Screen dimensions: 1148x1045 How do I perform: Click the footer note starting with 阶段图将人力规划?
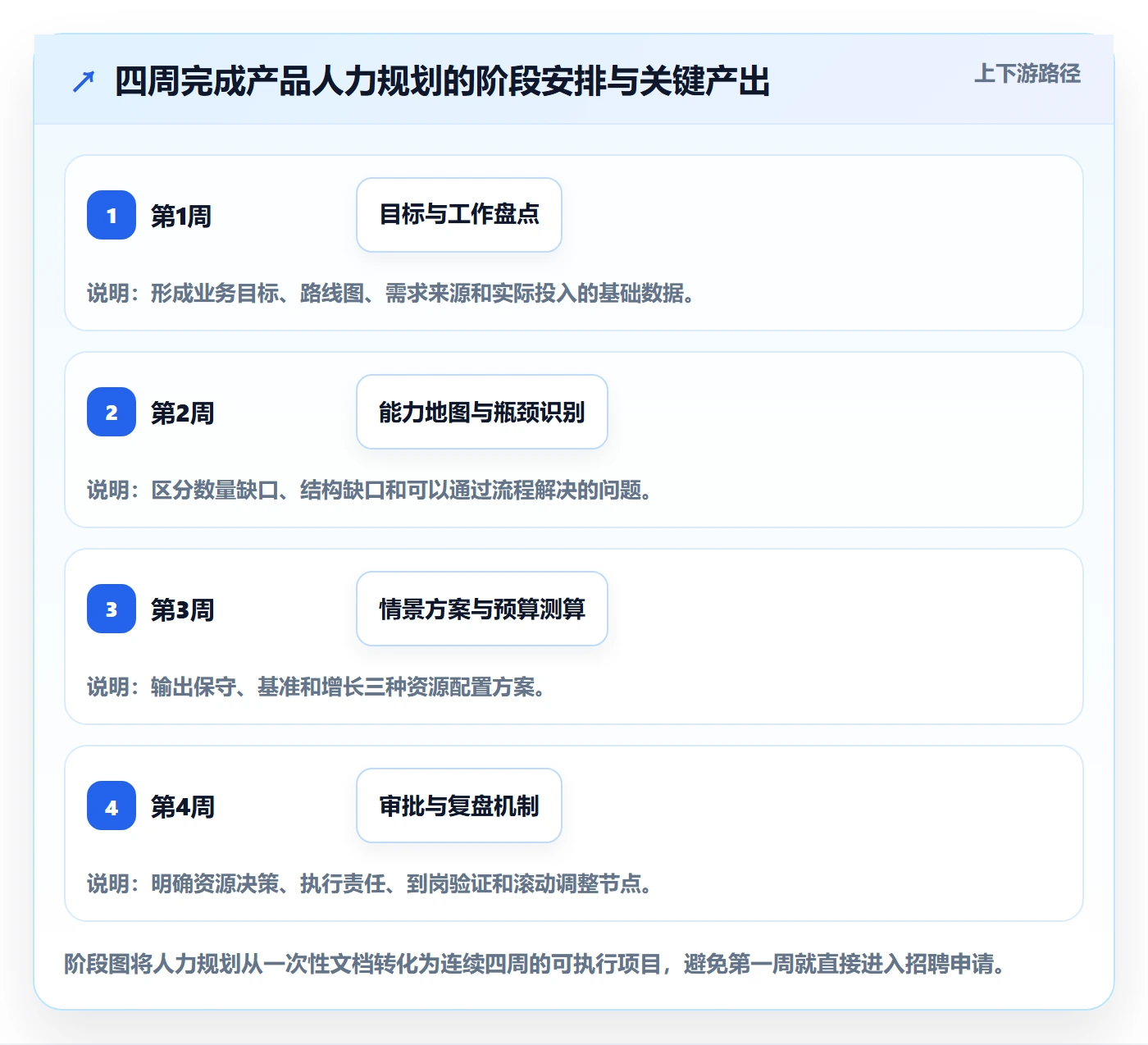(535, 963)
